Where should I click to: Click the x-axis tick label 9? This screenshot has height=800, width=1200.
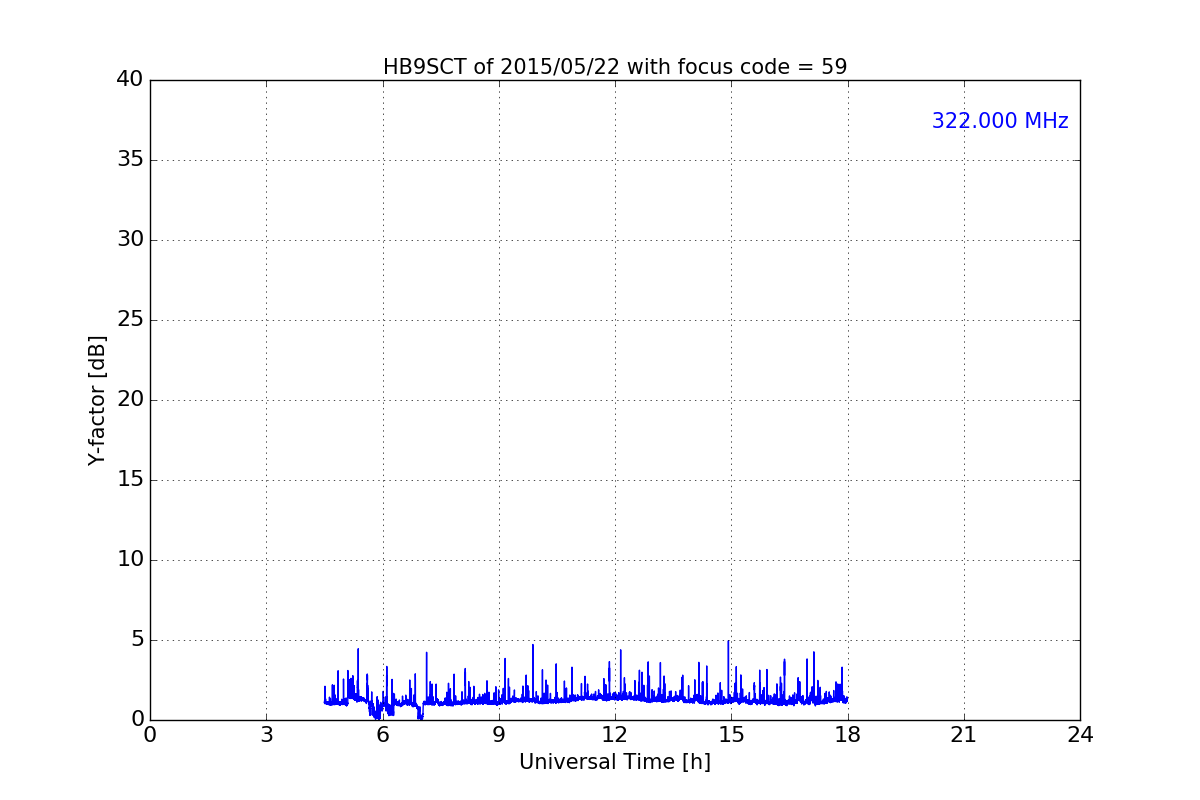pyautogui.click(x=499, y=735)
